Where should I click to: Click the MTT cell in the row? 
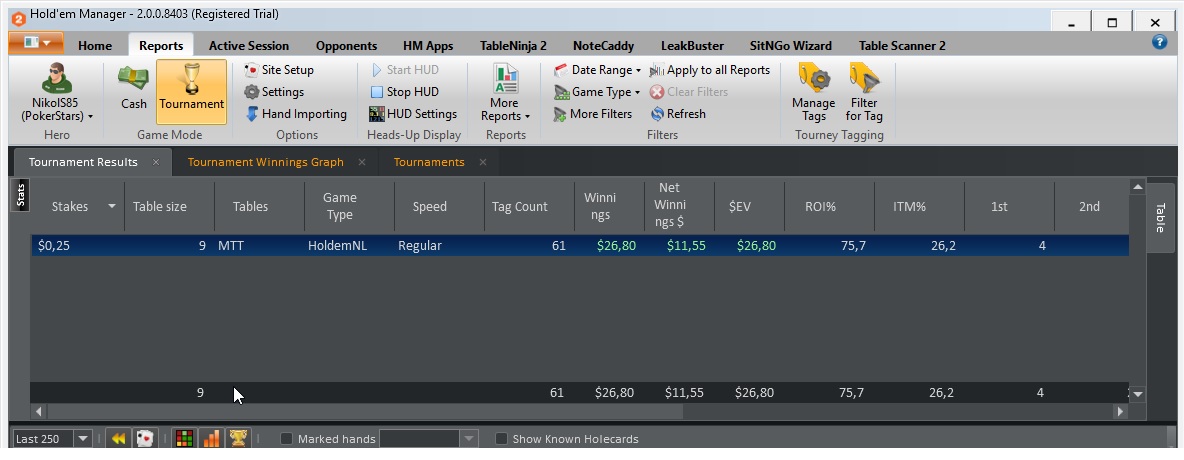pos(260,245)
